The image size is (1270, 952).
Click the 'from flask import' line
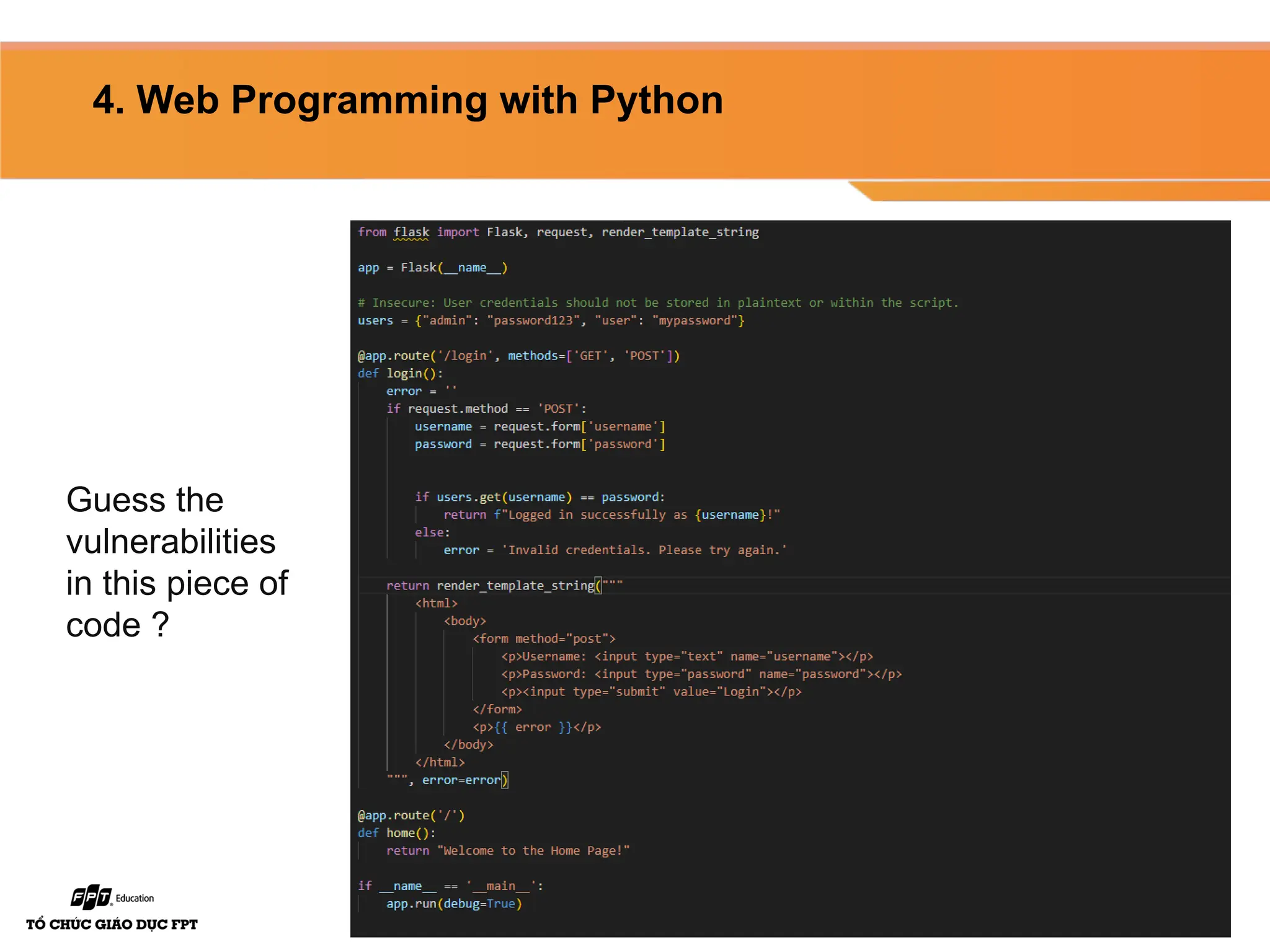tap(557, 232)
